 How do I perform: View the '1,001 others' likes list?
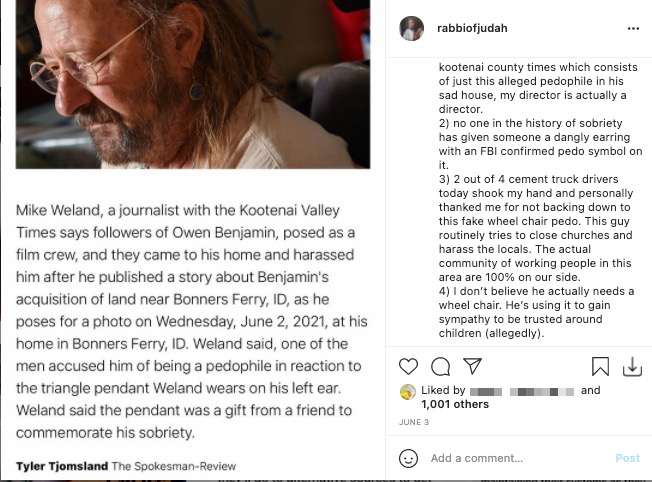(x=455, y=404)
